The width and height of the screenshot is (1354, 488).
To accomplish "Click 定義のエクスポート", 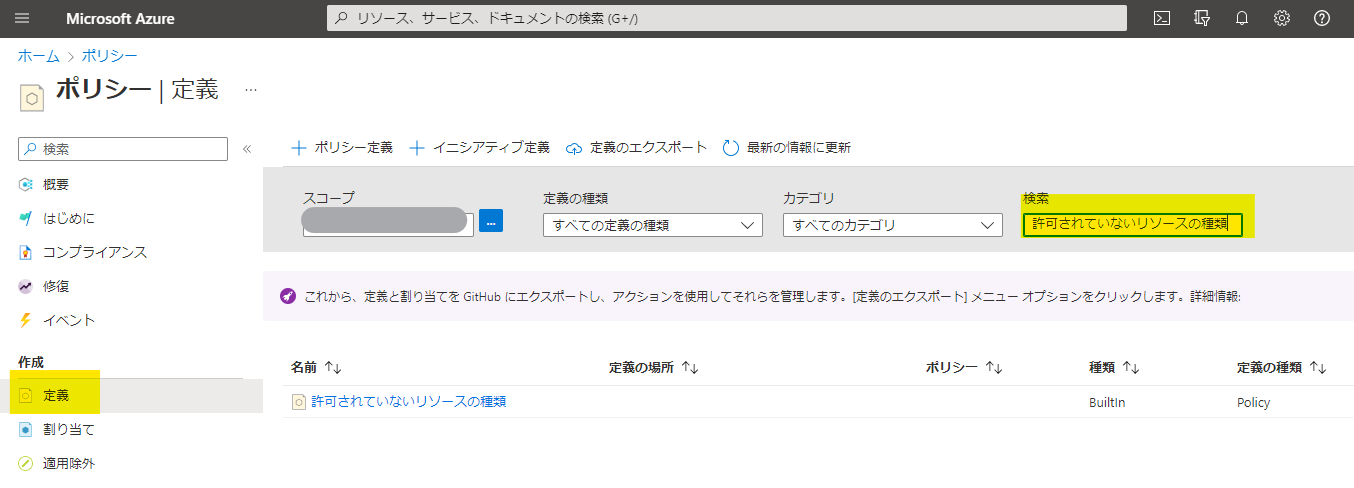I will [x=637, y=147].
